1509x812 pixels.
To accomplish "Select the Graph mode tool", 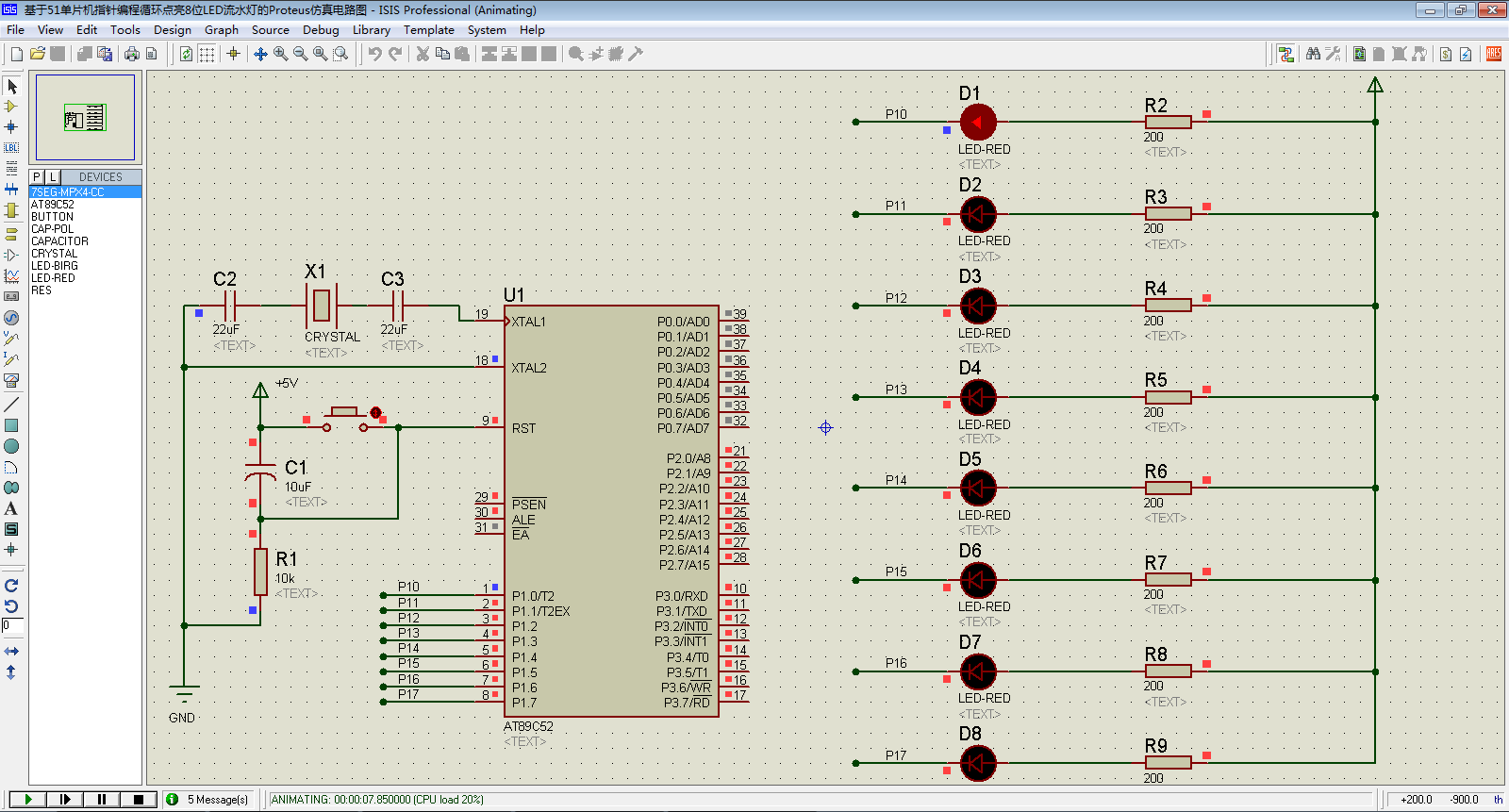I will coord(11,275).
